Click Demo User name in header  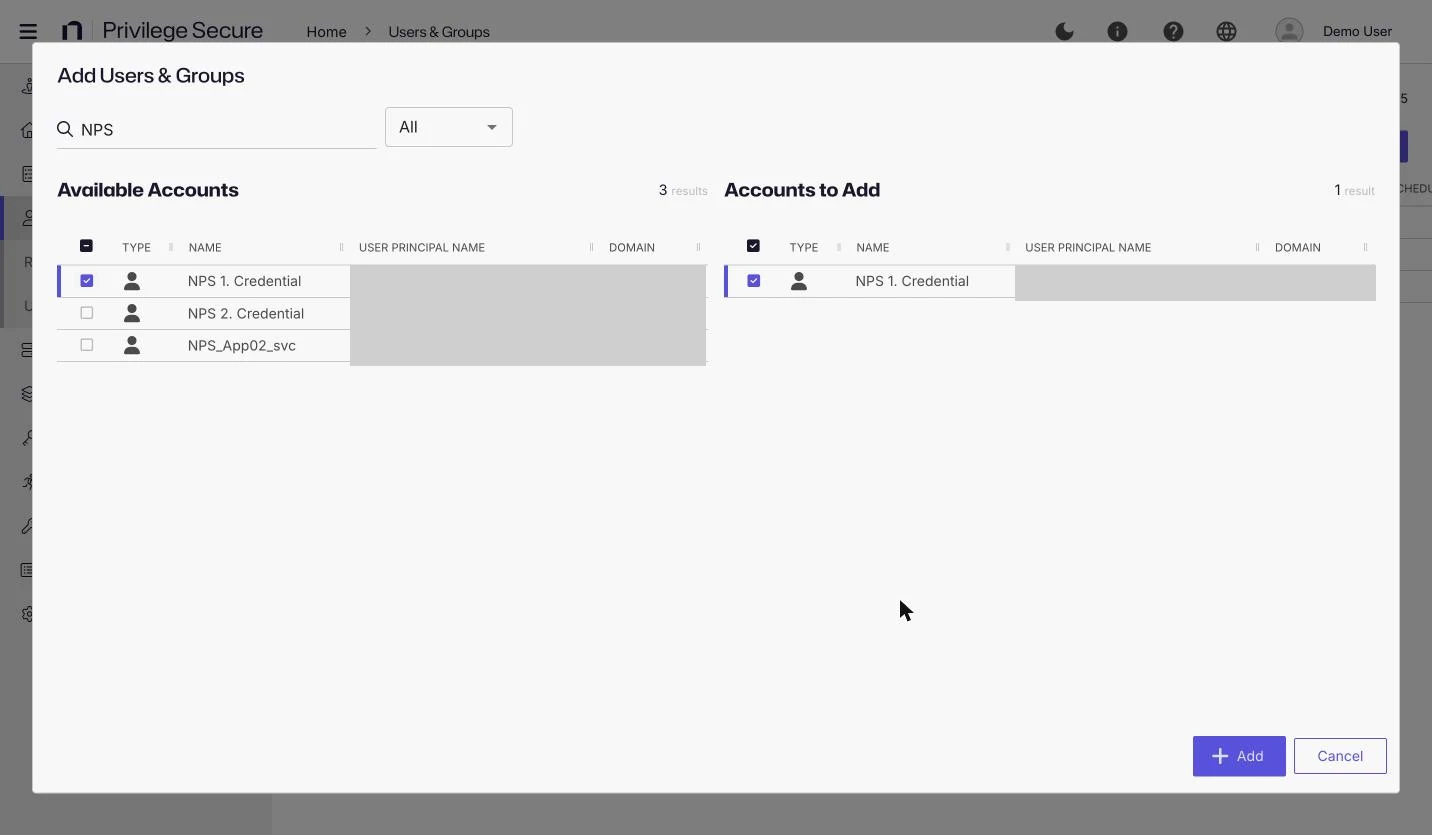[1357, 31]
